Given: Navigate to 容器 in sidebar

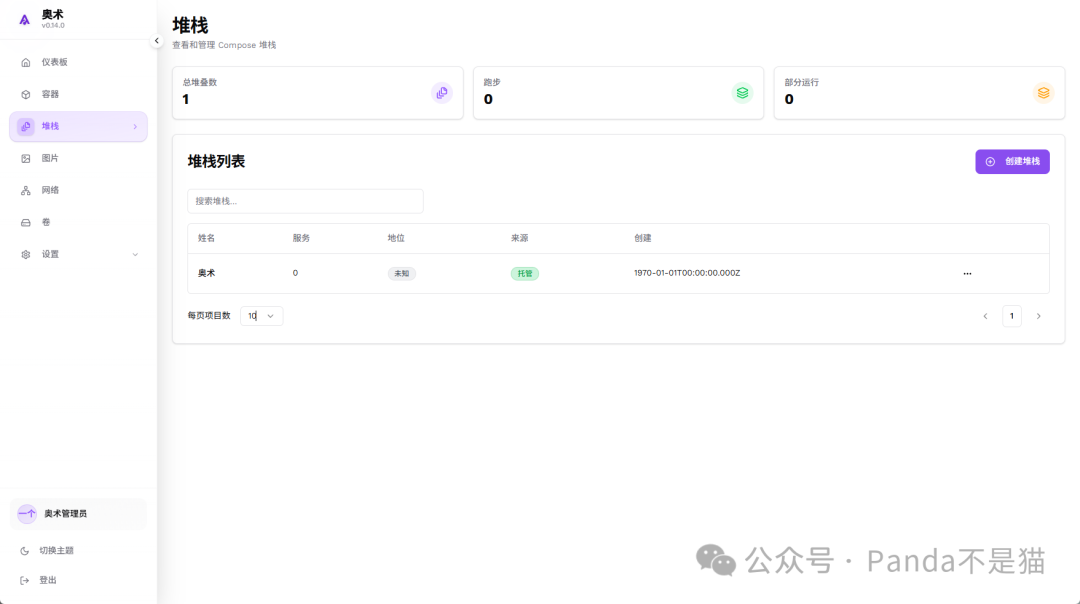Looking at the screenshot, I should (78, 94).
